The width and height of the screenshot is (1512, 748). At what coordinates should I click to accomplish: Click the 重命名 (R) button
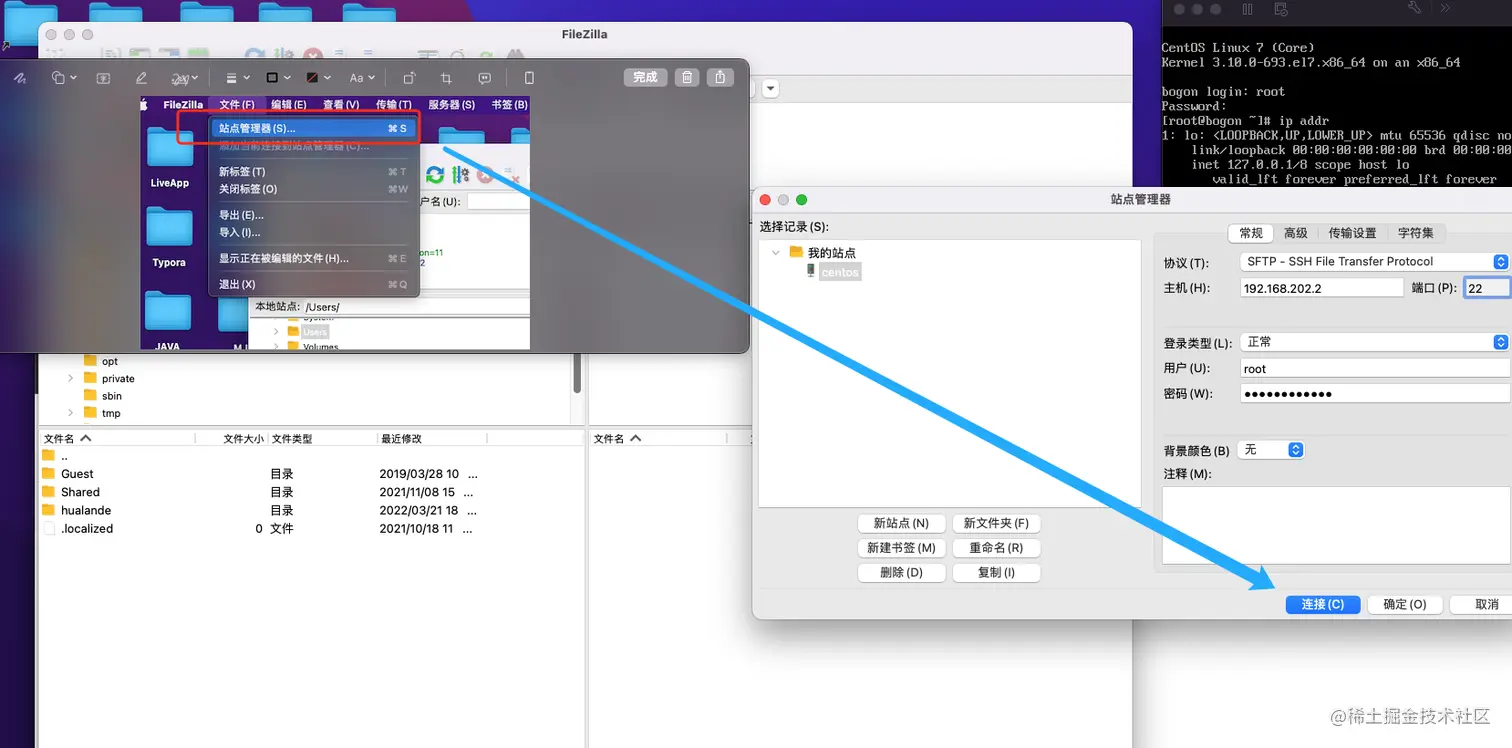pyautogui.click(x=996, y=548)
